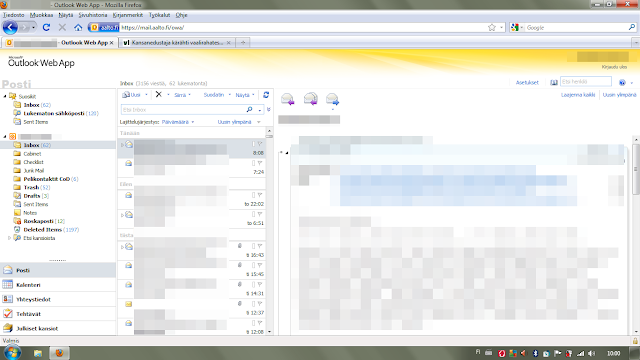Viewport: 640px width, 360px height.
Task: Click the Reply icon in reading pane
Action: point(287,99)
